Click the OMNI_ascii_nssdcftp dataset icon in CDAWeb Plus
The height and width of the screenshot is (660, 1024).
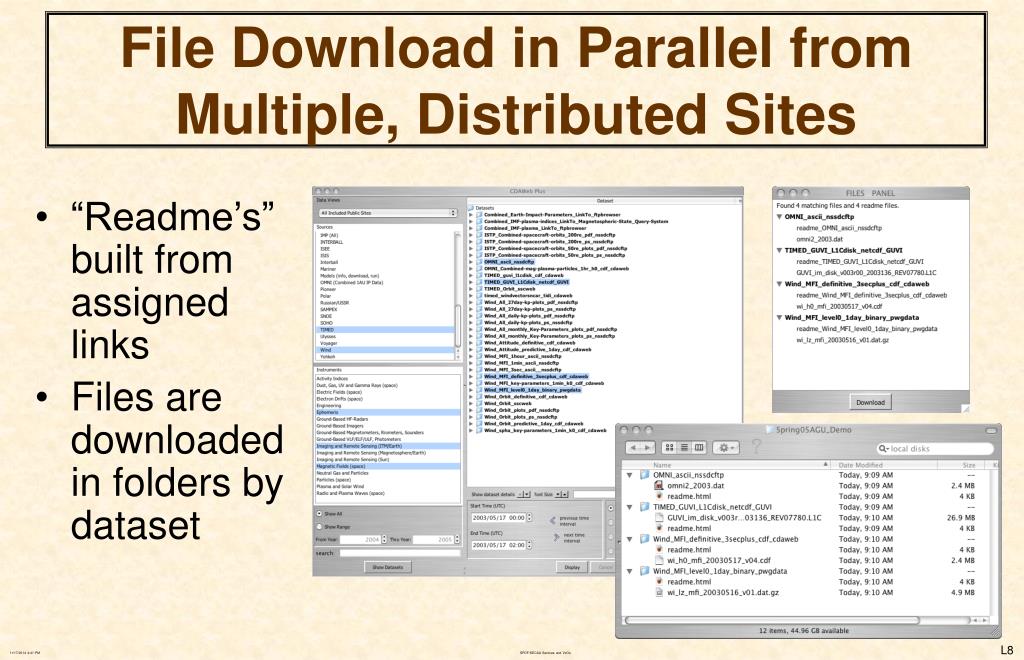pos(479,261)
